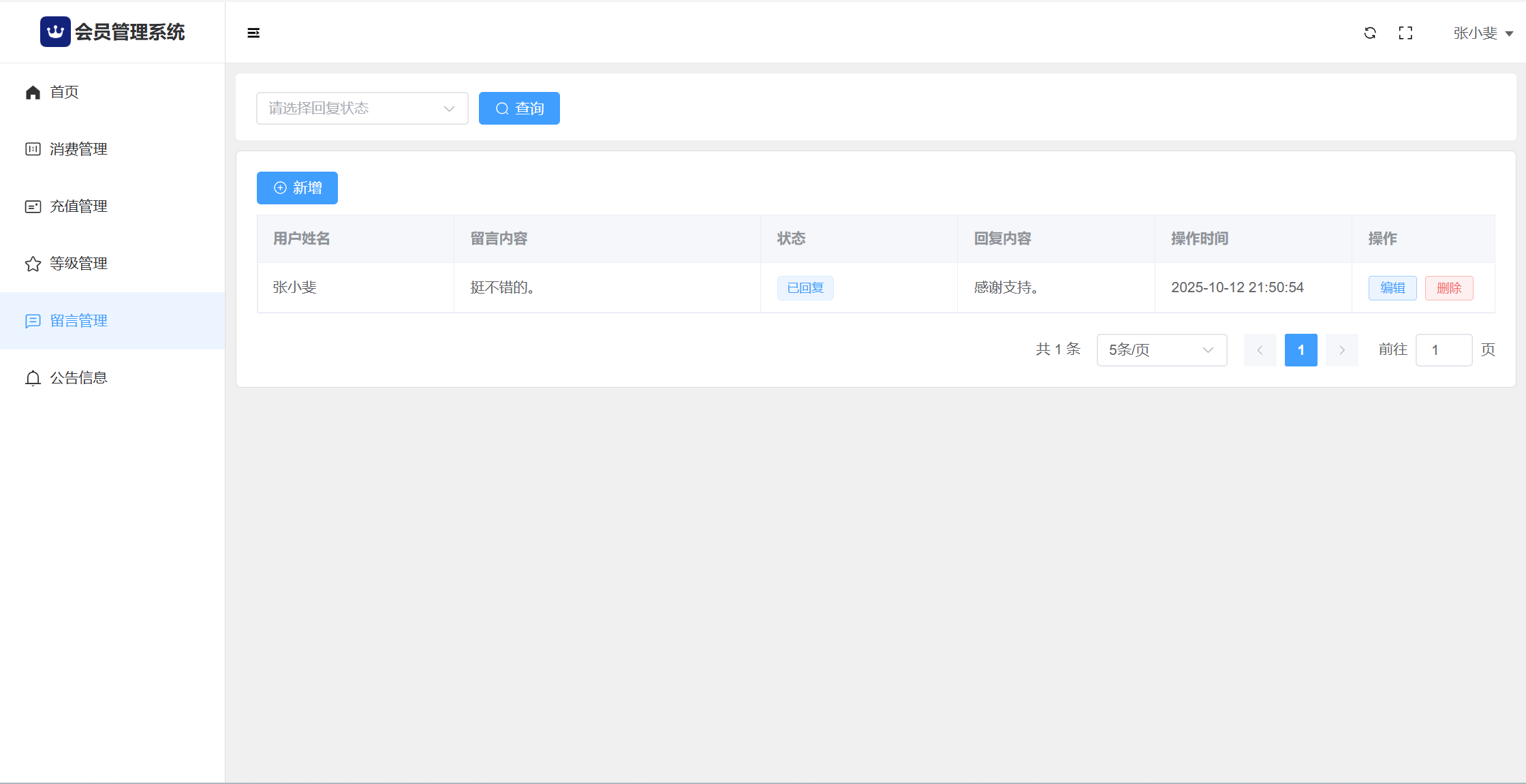This screenshot has width=1526, height=784.
Task: Open the 张小斐 user menu dropdown
Action: tap(1482, 33)
